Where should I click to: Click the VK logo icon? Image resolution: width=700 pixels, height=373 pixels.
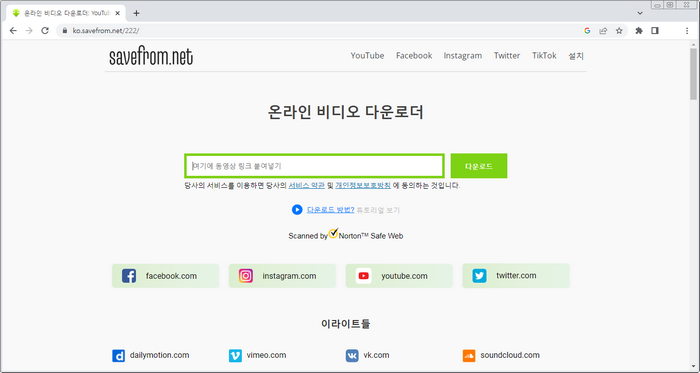click(x=352, y=356)
